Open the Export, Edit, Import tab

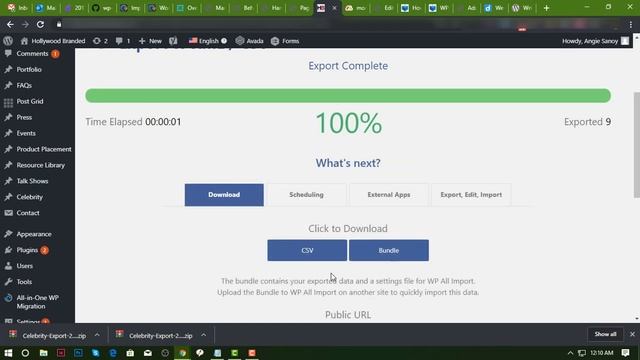point(471,195)
